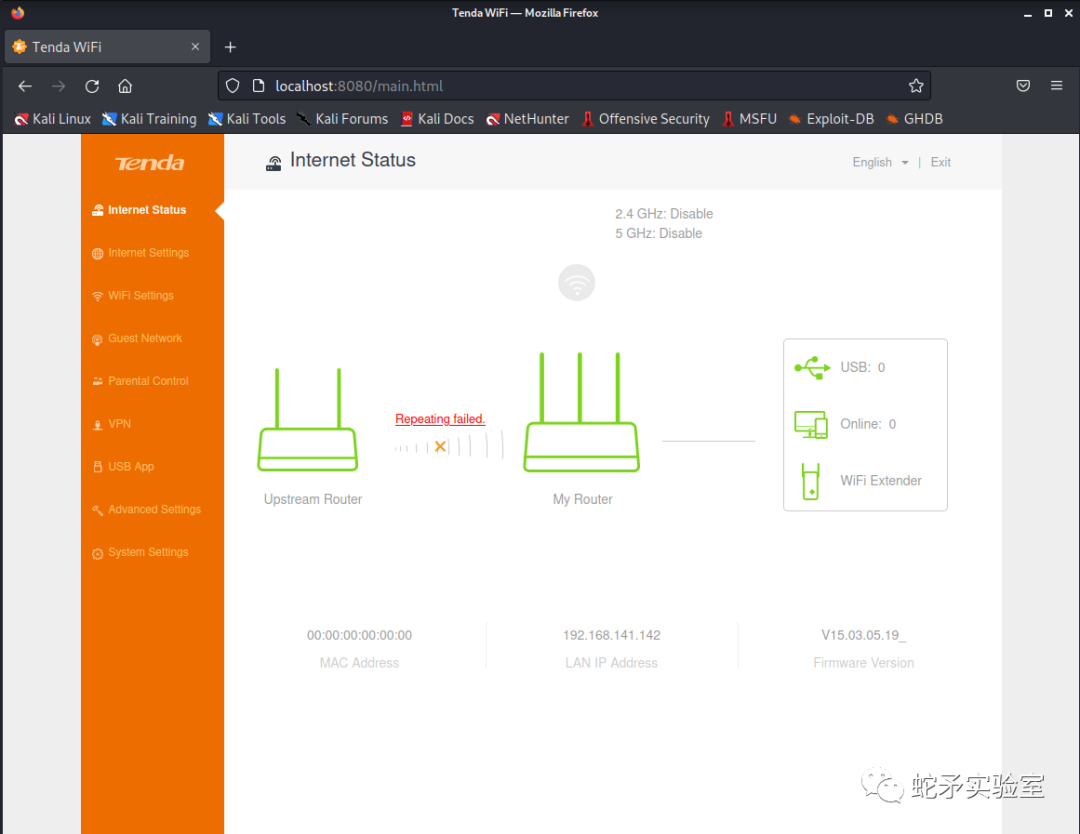Close the Tenda WiFi tab
Screen dimensions: 1080x834
[195, 47]
